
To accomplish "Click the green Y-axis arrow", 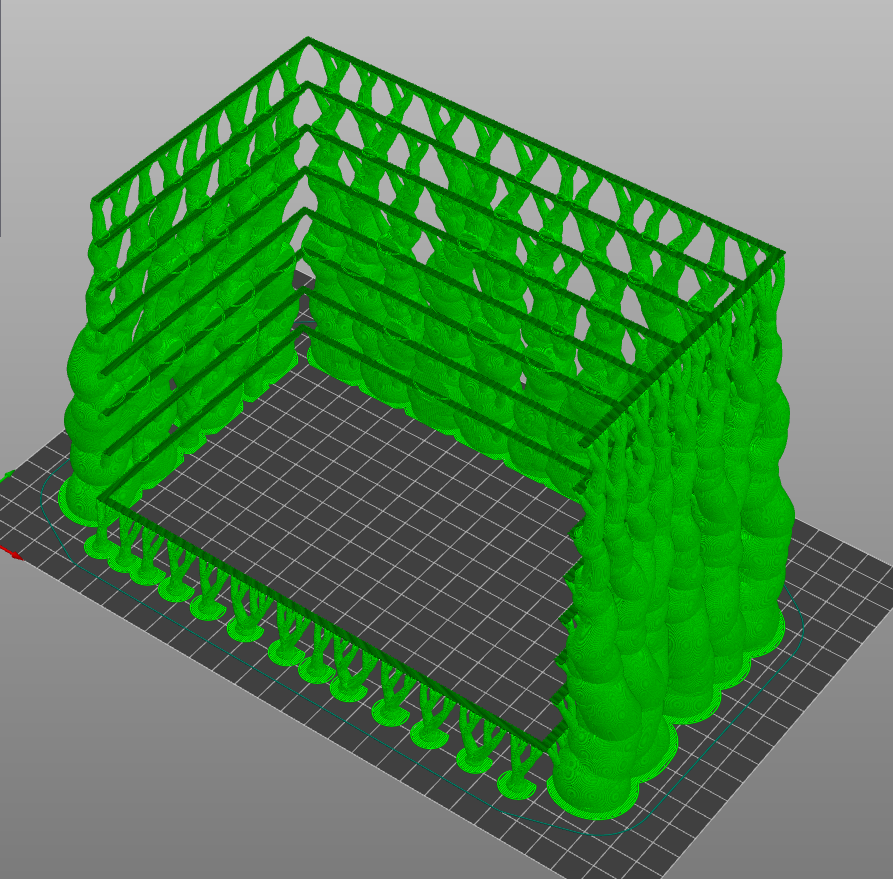I will point(8,475).
